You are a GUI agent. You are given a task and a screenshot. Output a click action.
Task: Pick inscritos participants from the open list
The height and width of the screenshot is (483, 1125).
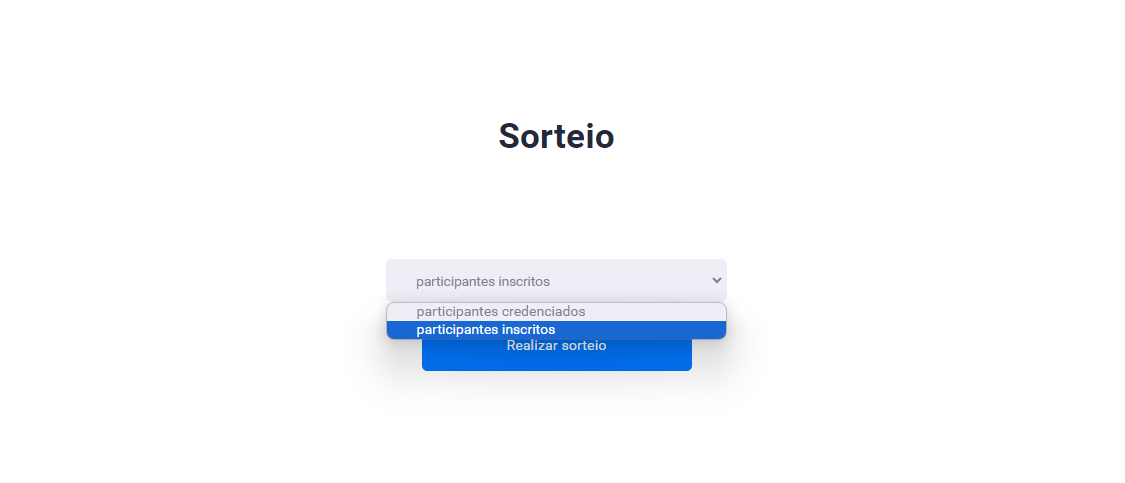556,330
